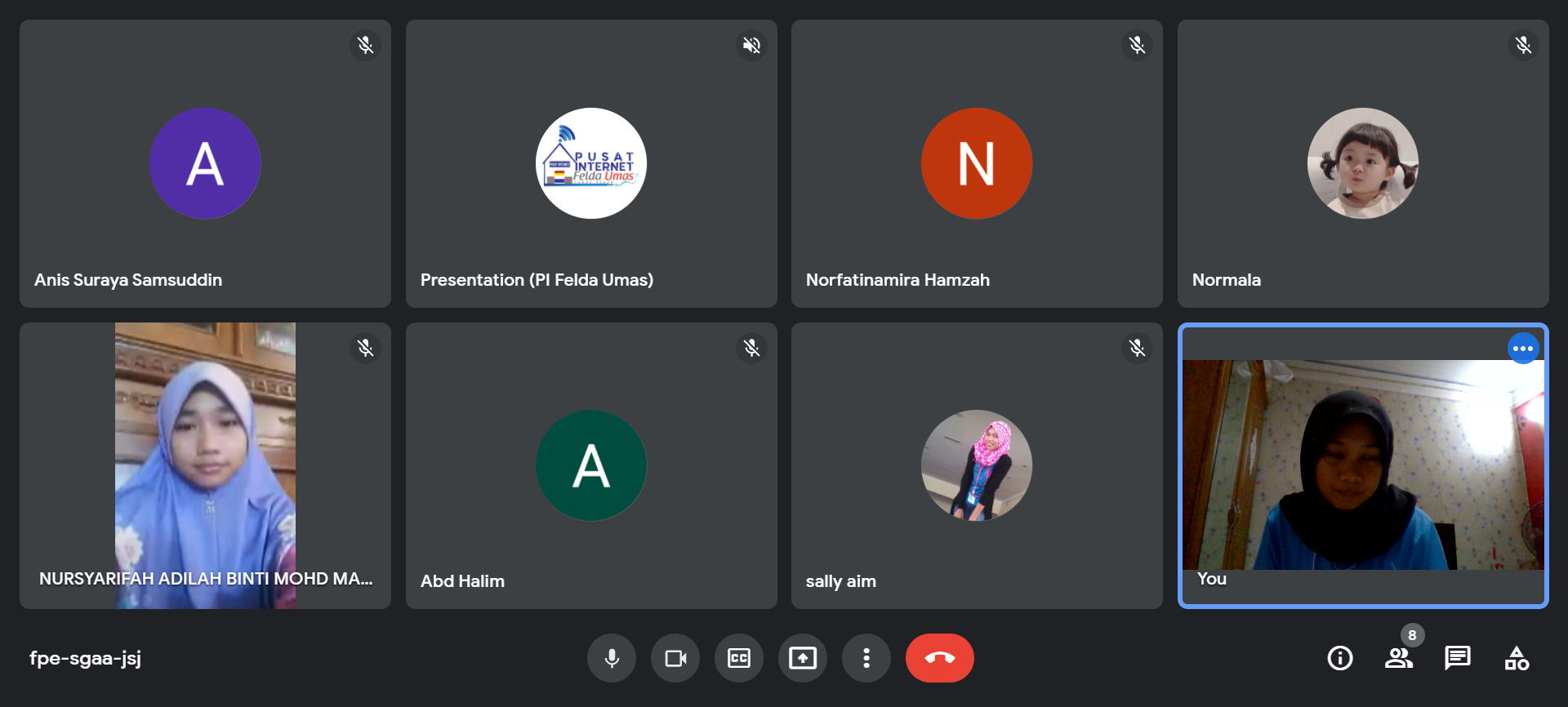Click muted mic icon on Norfatinamira Hamzah tile
The height and width of the screenshot is (707, 1568).
click(x=1137, y=45)
